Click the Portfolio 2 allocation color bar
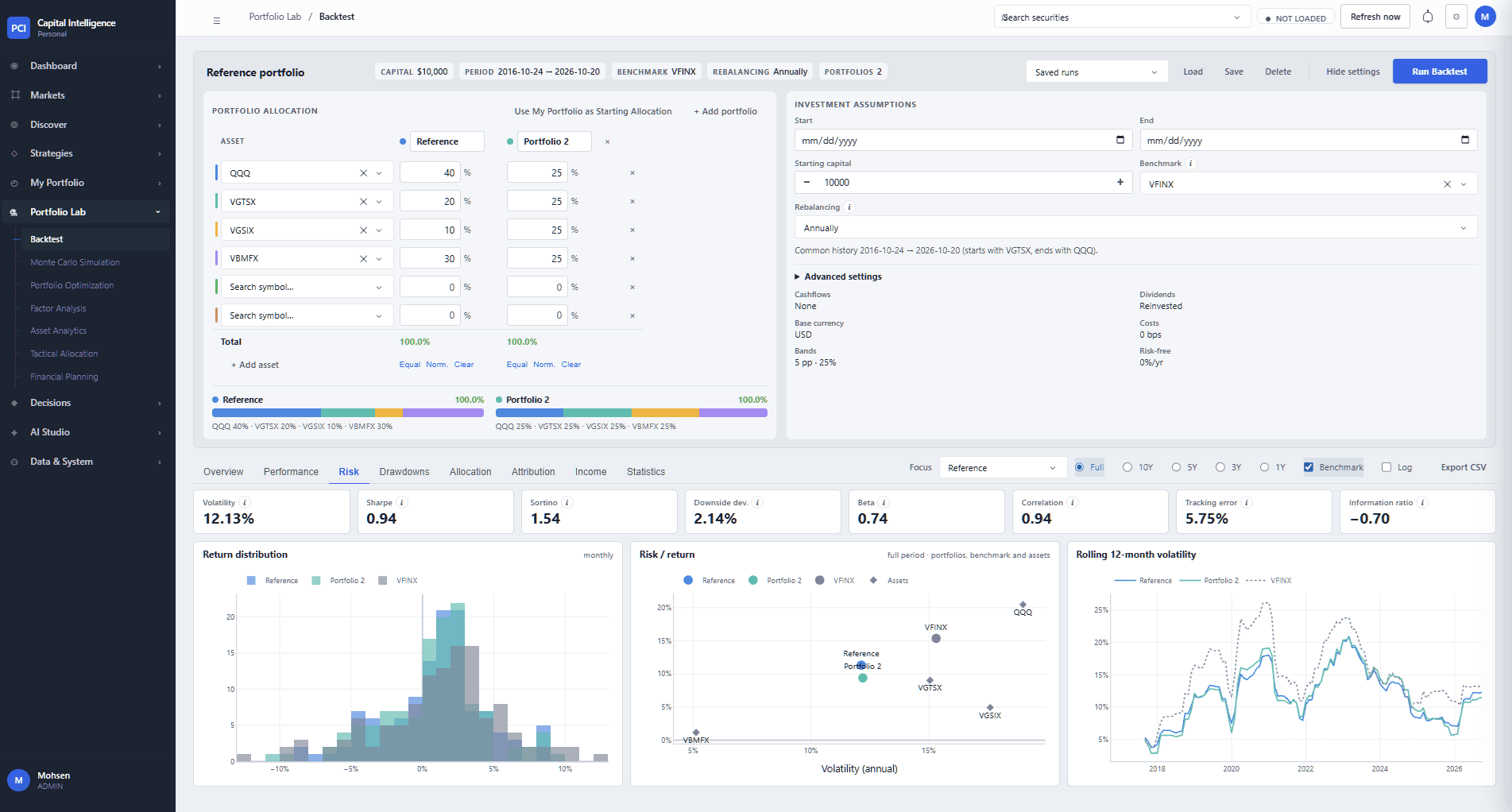 pos(632,413)
